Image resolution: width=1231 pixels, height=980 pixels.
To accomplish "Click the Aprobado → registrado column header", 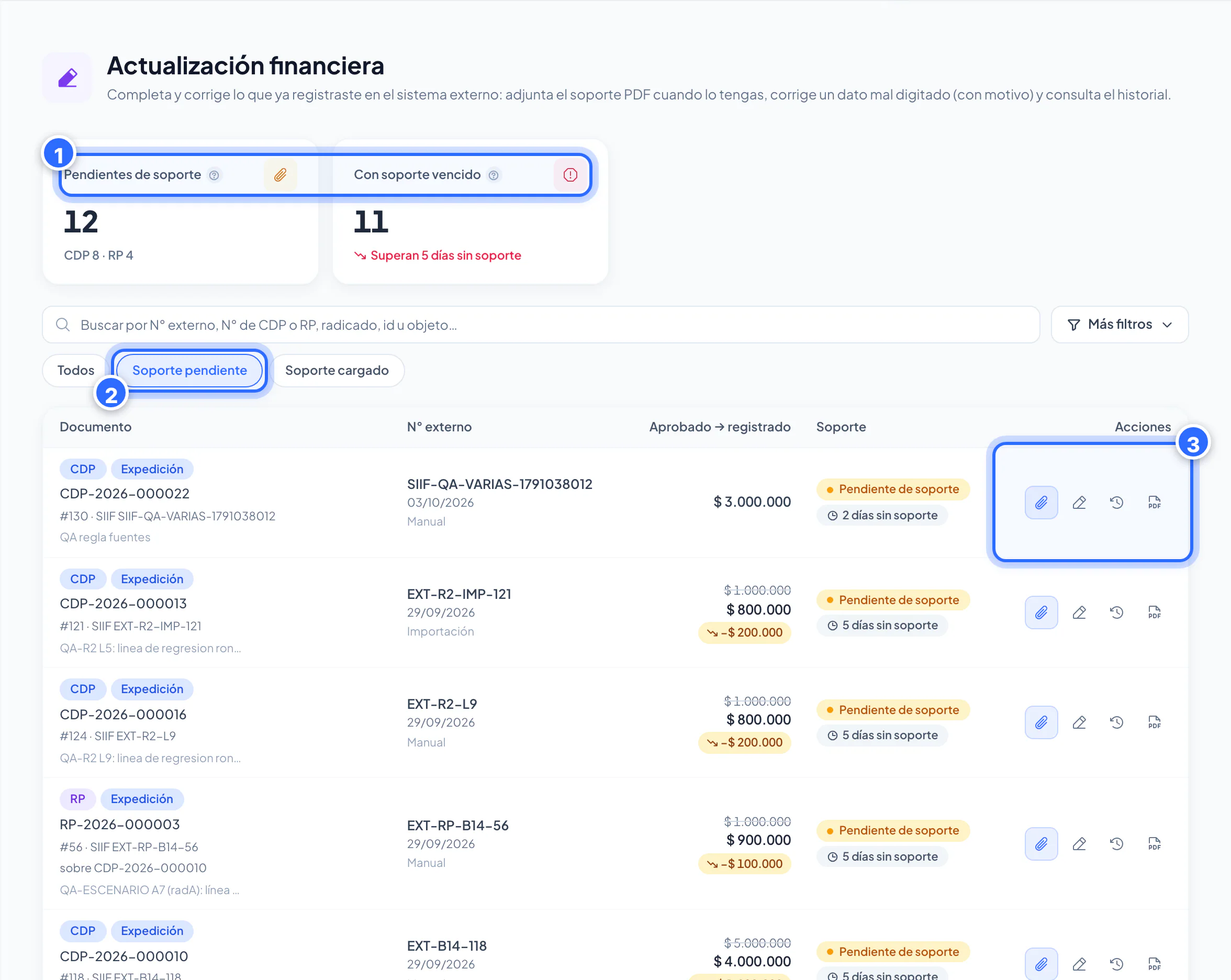I will (720, 427).
